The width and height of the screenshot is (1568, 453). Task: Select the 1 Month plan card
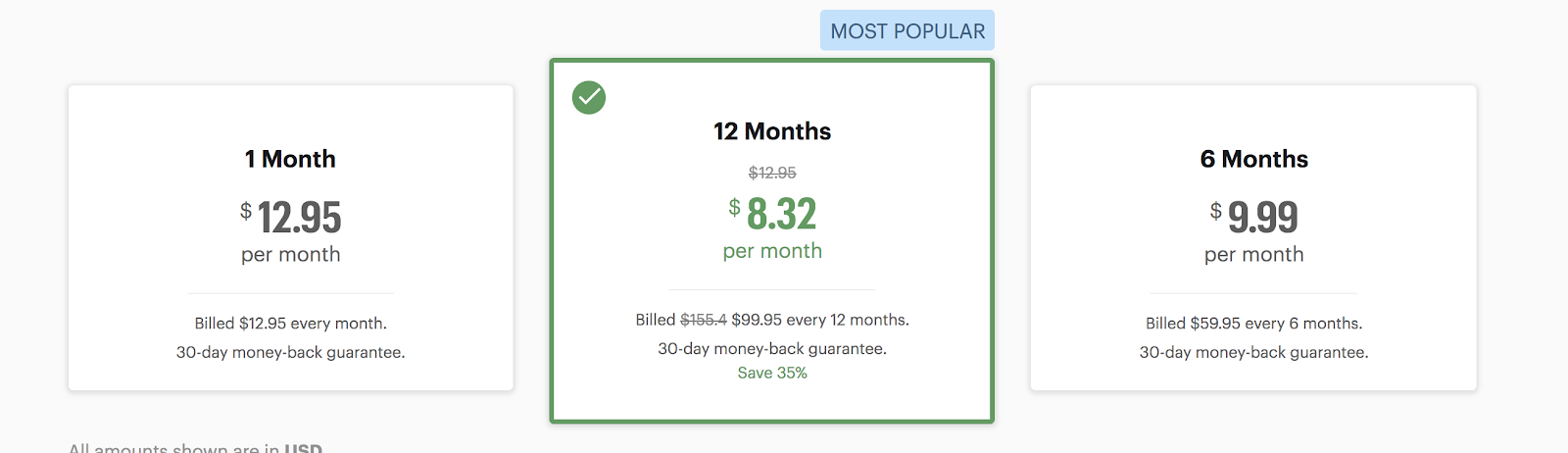(x=290, y=237)
